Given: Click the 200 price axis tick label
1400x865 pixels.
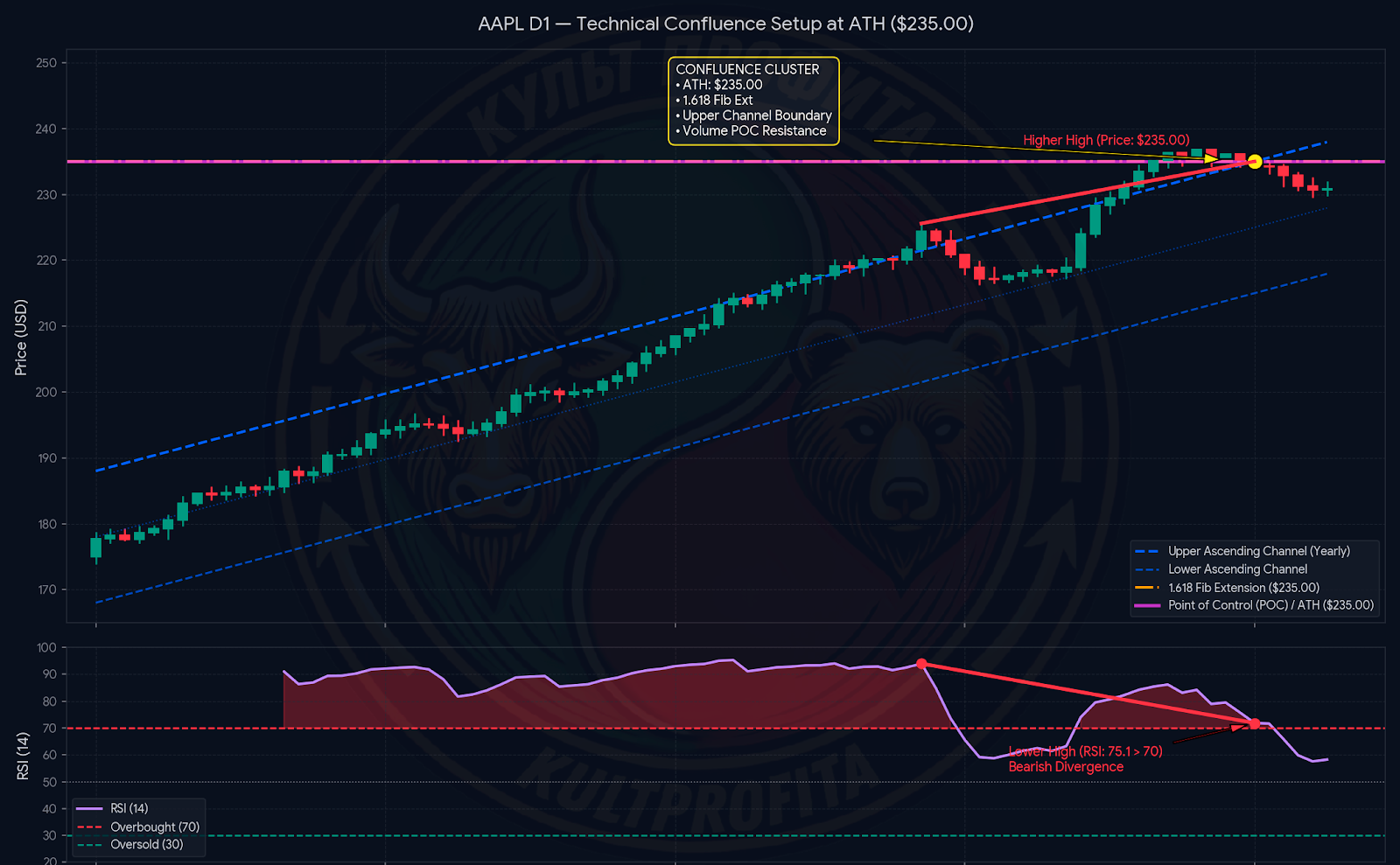Looking at the screenshot, I should point(46,392).
